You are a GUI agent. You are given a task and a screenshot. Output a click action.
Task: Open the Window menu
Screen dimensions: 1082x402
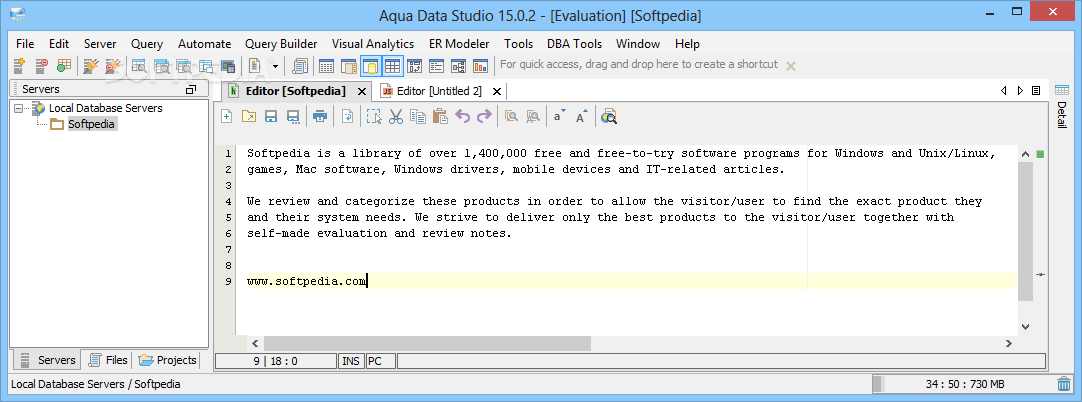tap(638, 43)
